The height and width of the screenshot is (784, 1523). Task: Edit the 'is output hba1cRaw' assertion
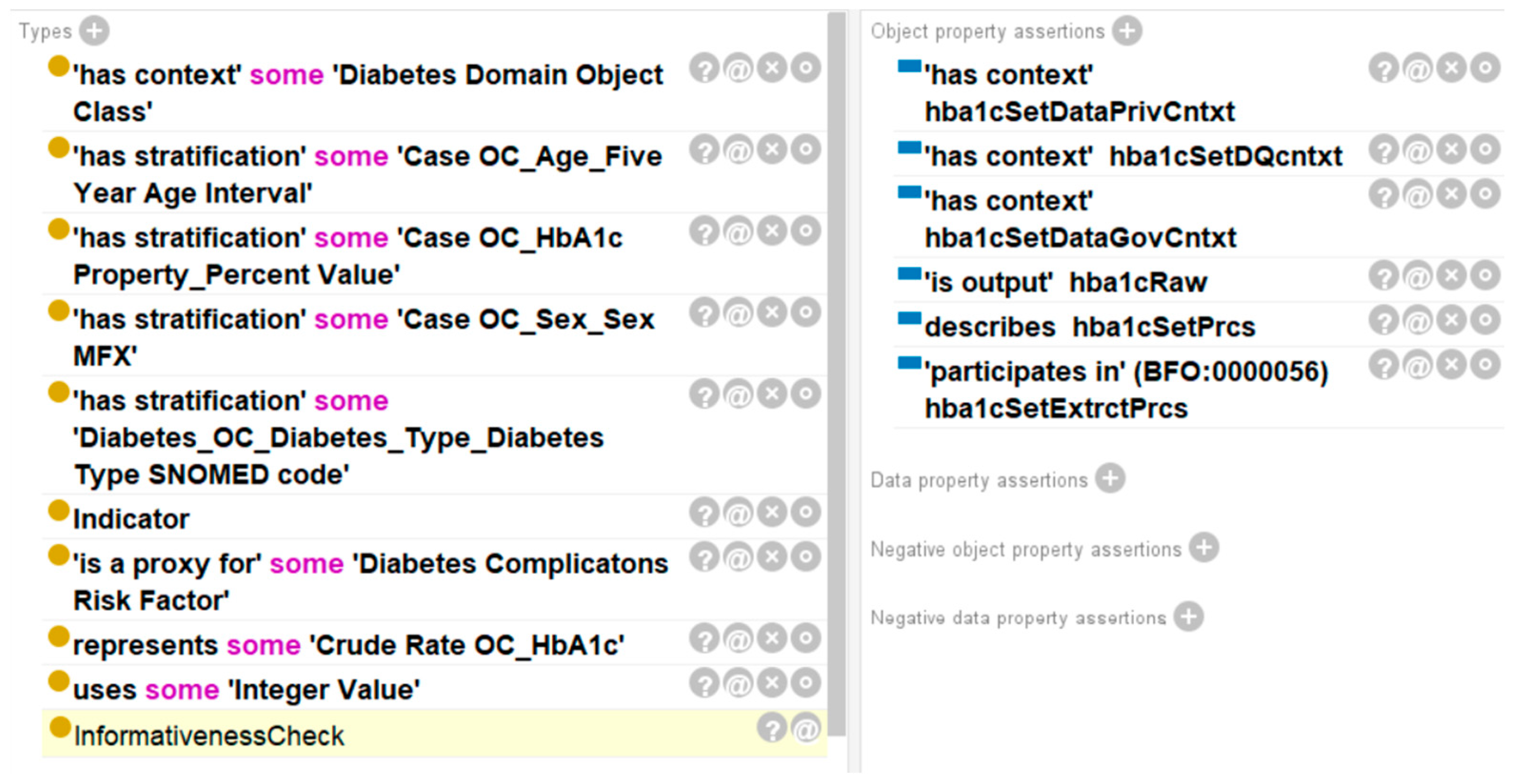pos(1485,276)
